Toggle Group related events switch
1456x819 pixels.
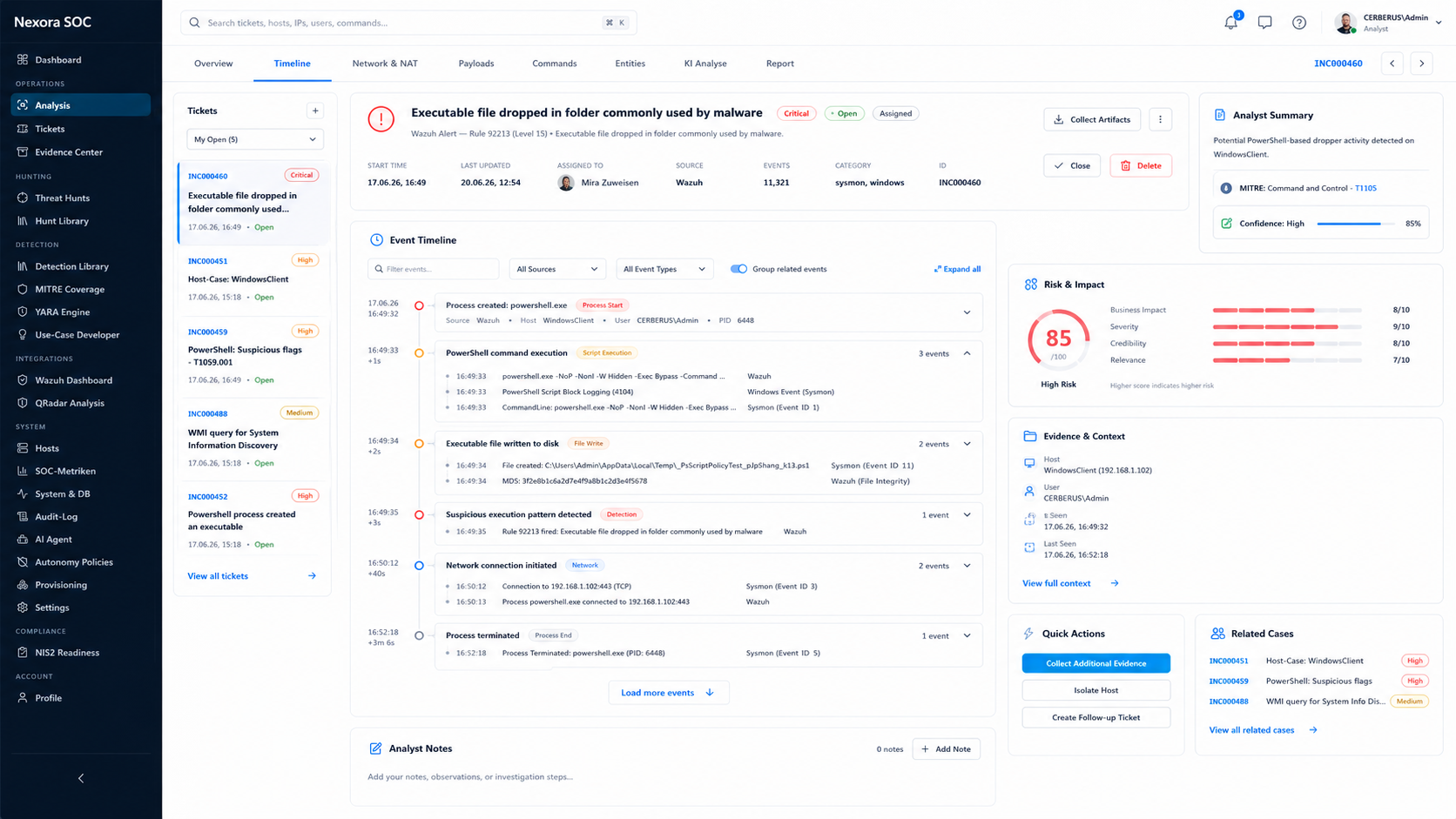point(738,269)
